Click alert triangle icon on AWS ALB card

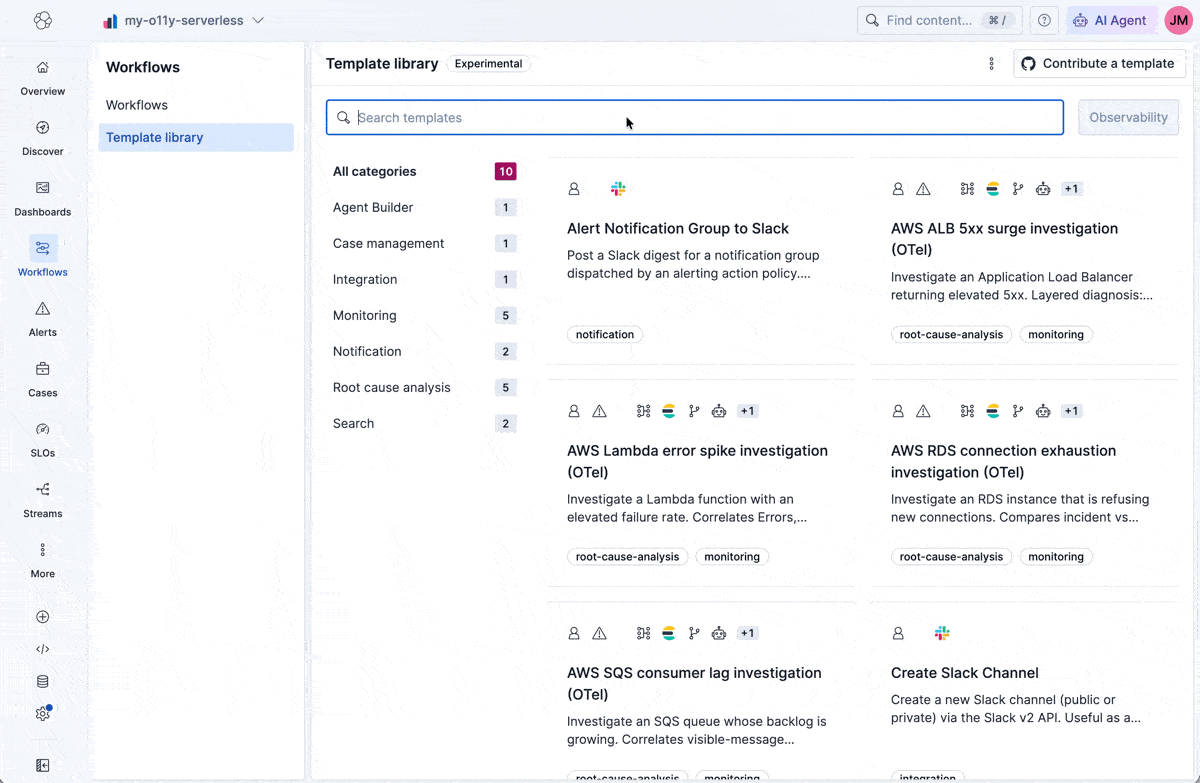pyautogui.click(x=923, y=189)
